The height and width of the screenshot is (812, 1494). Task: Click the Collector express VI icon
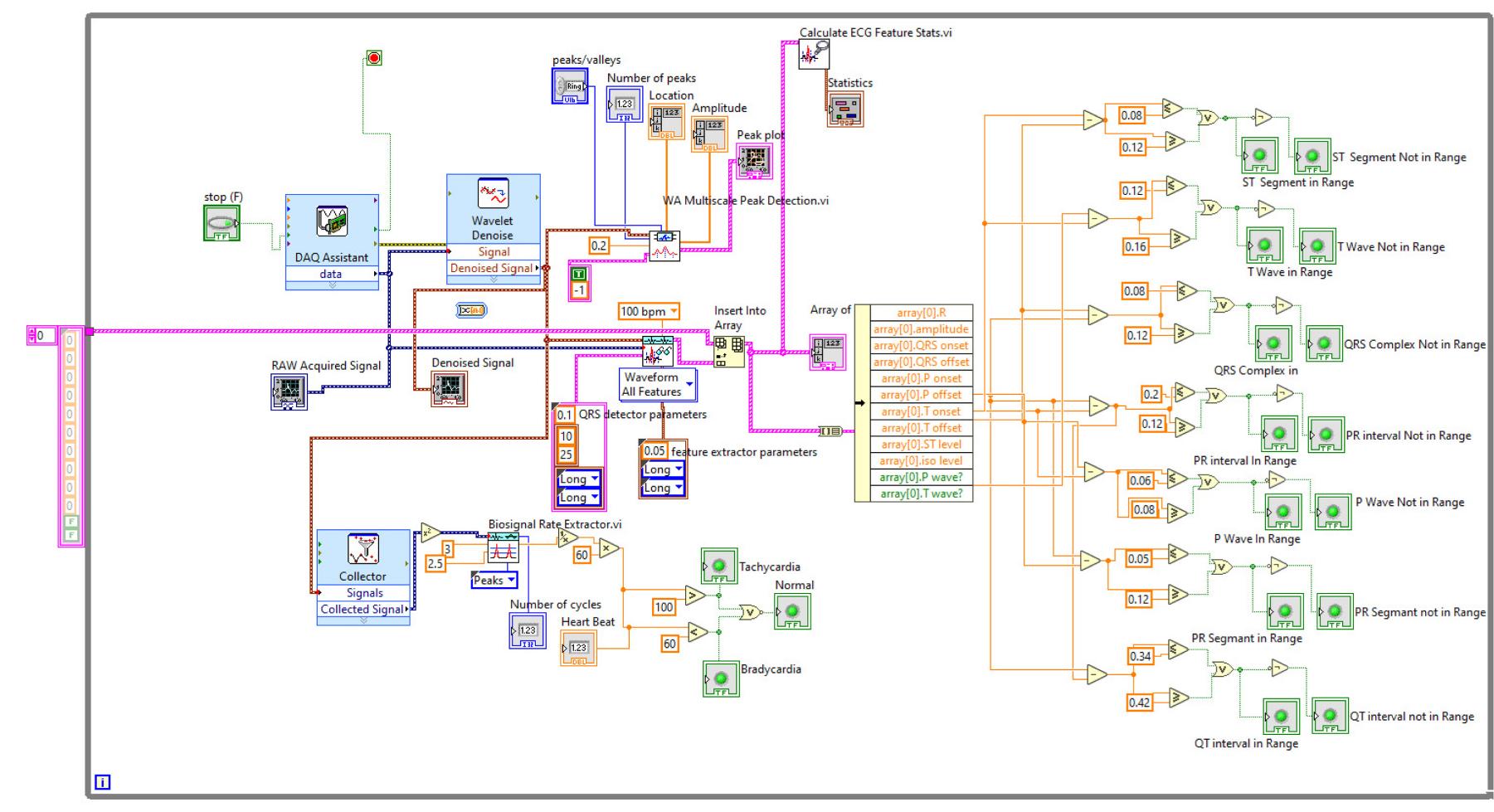tap(363, 550)
